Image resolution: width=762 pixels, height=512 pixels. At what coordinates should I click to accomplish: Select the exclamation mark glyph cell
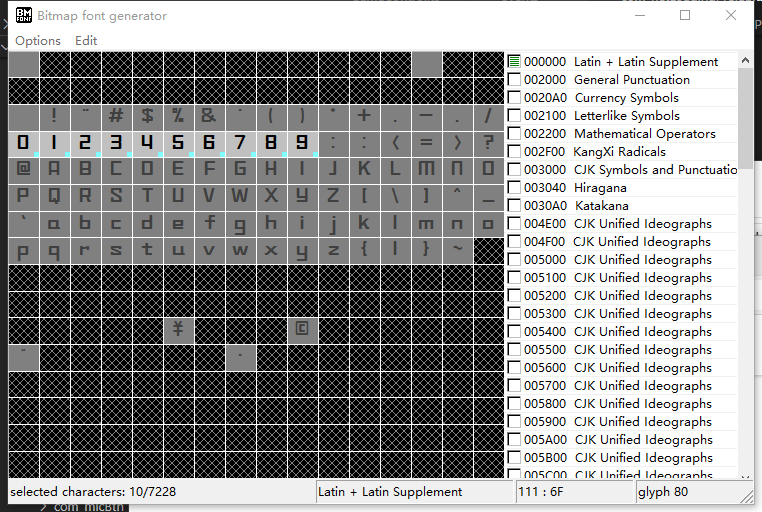54,117
